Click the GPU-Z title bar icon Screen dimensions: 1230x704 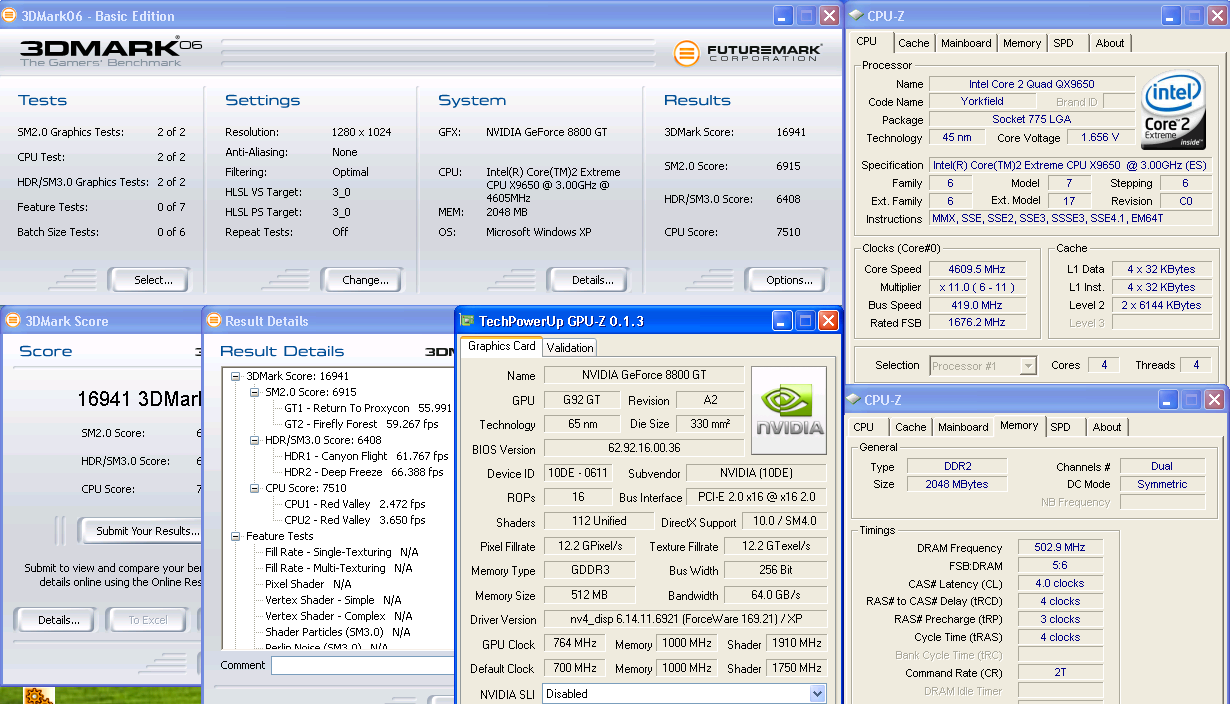click(x=467, y=321)
